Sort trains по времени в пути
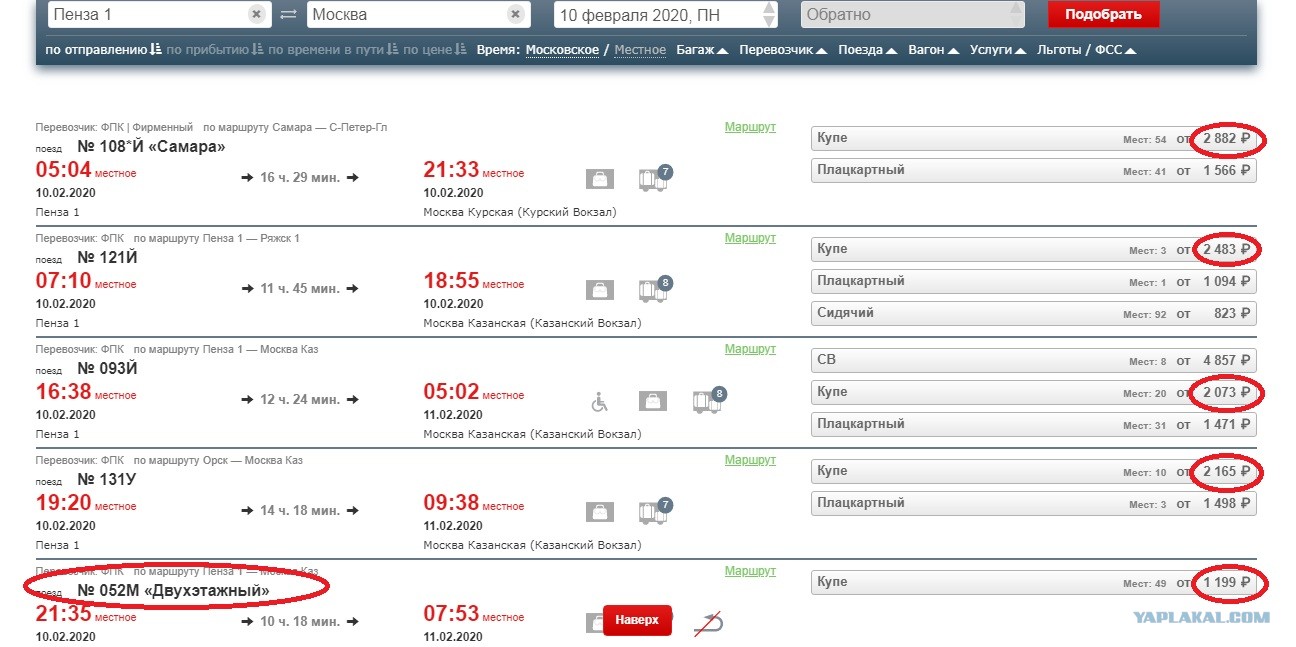1296x647 pixels. 335,50
